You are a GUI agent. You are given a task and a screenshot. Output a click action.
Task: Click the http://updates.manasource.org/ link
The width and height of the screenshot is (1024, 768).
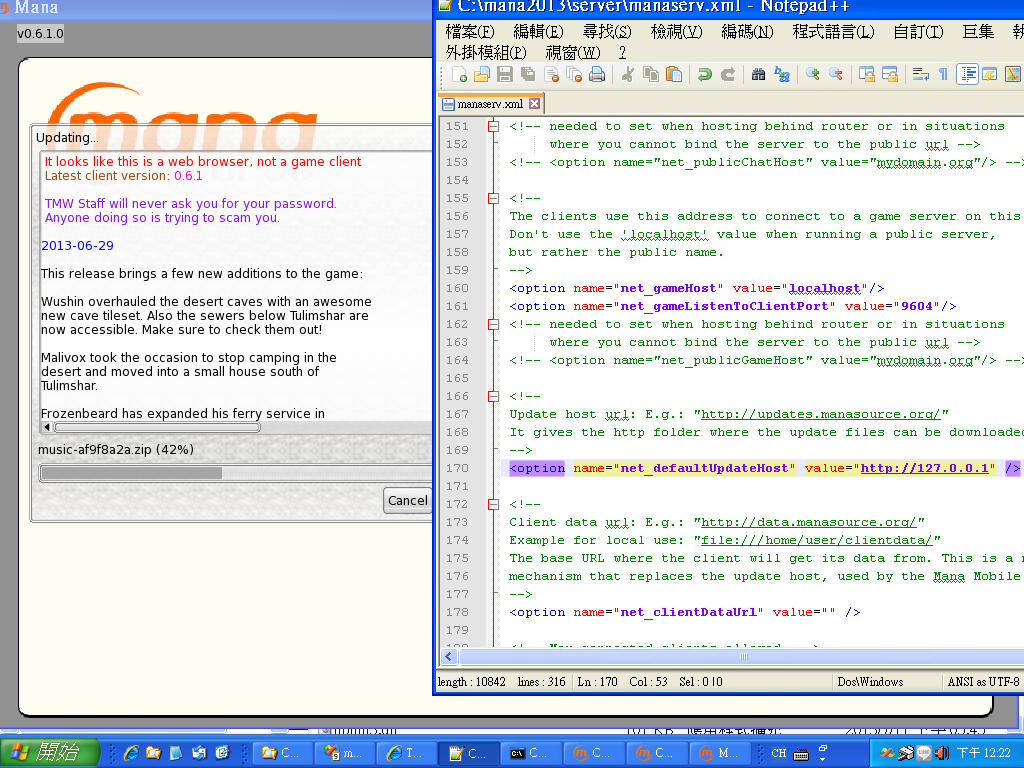tap(820, 414)
